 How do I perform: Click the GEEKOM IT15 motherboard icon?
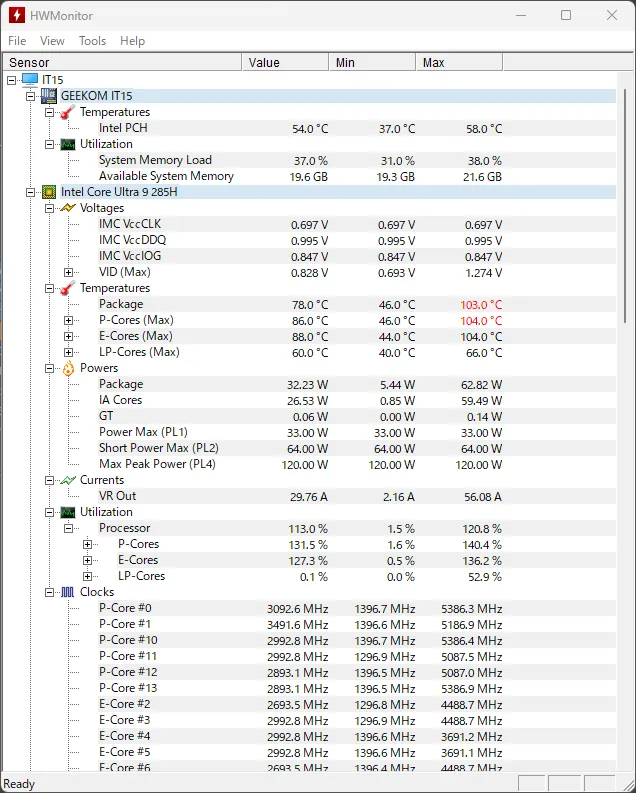point(49,96)
